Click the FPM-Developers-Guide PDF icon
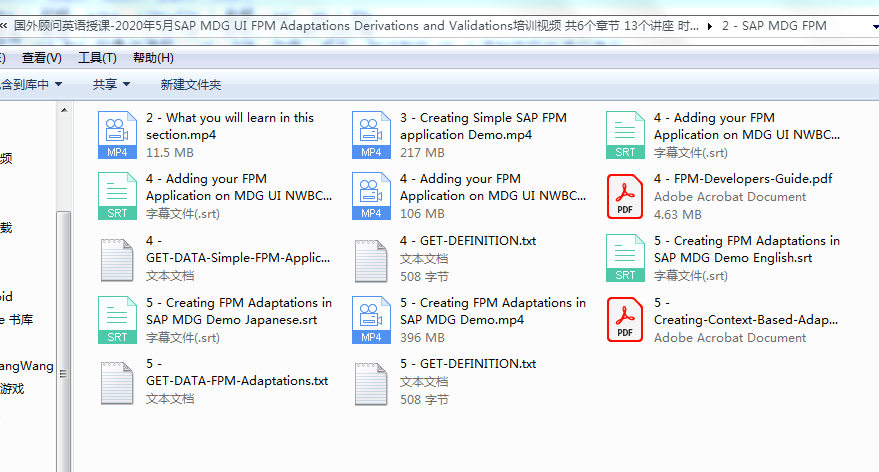This screenshot has height=472, width=879. [x=625, y=196]
